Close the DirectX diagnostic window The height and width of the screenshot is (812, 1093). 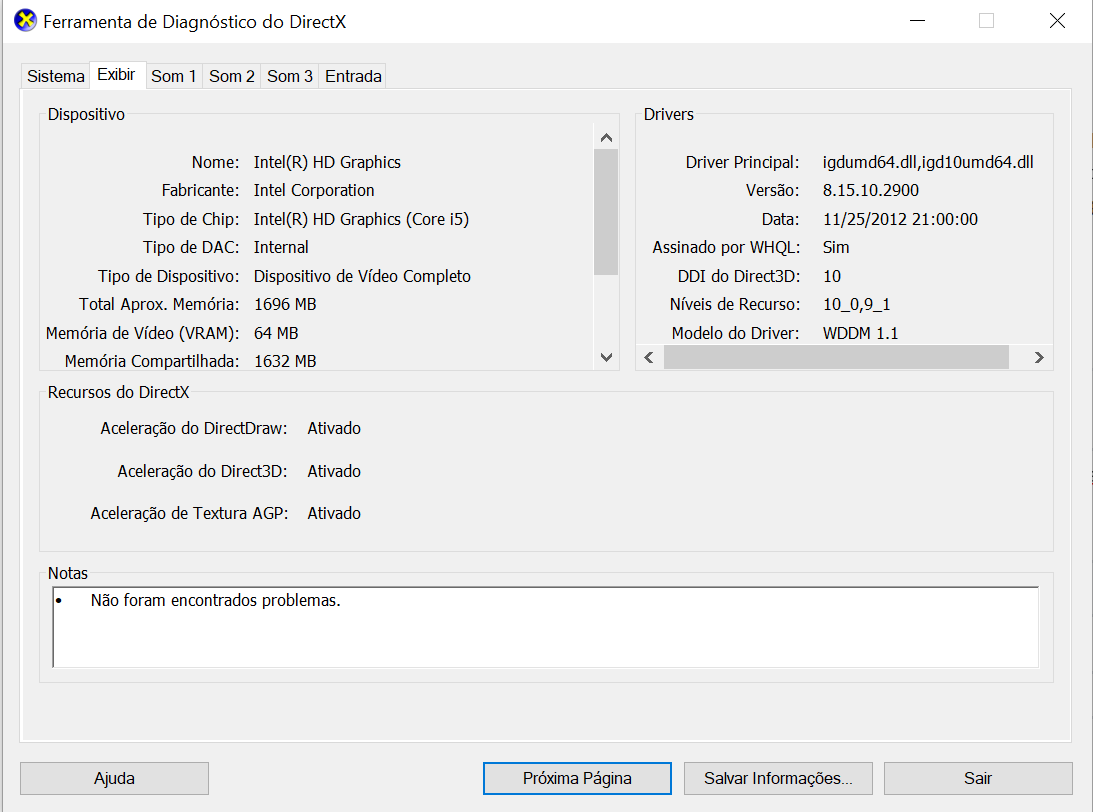[x=1057, y=21]
